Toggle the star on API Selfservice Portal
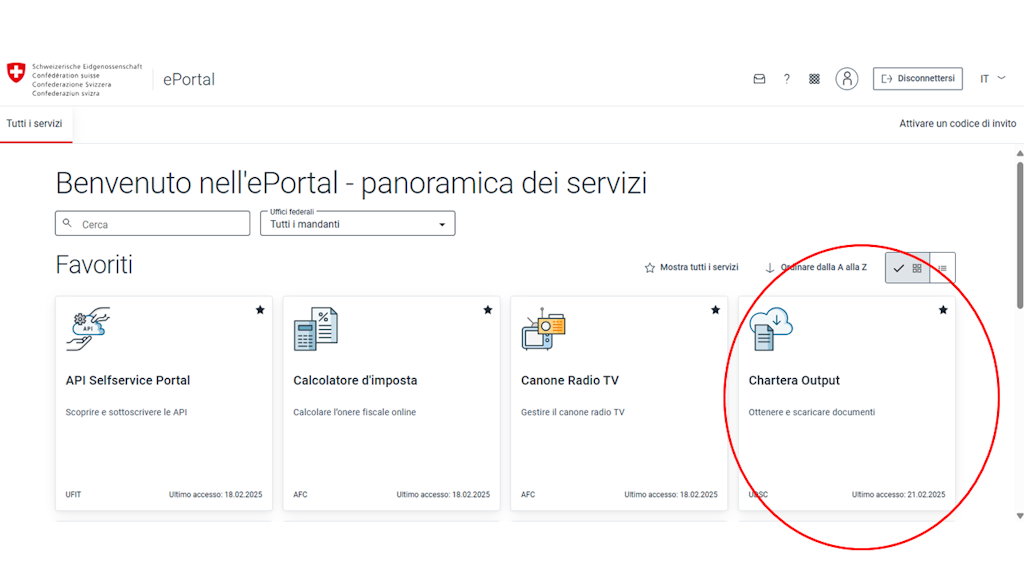This screenshot has height=576, width=1024. point(260,310)
